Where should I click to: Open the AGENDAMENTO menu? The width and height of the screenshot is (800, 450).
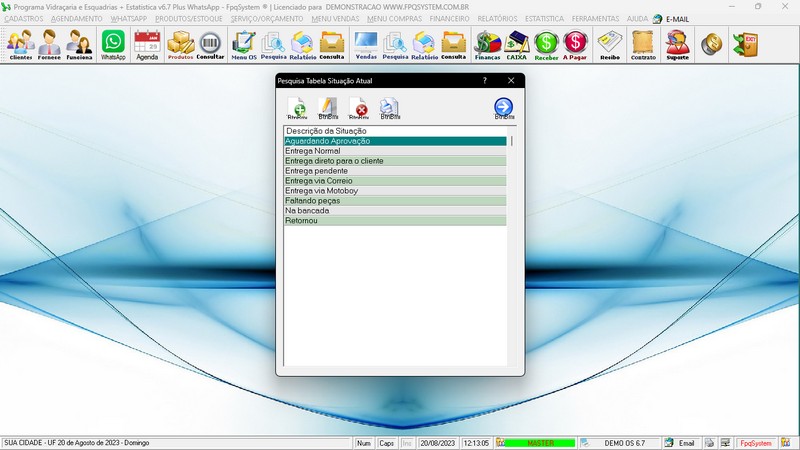tap(77, 19)
